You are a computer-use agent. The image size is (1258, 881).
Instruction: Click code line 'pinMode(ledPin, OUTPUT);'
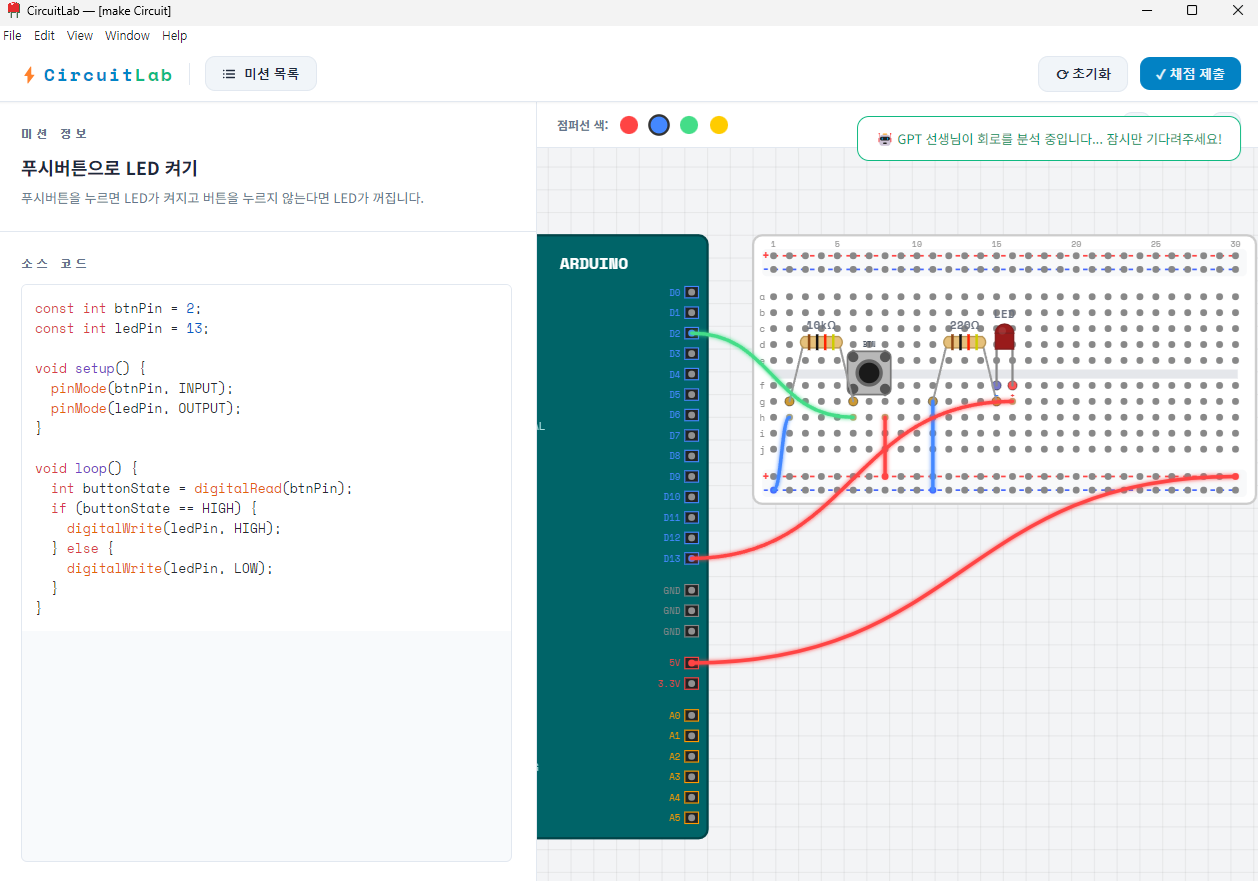pos(146,408)
